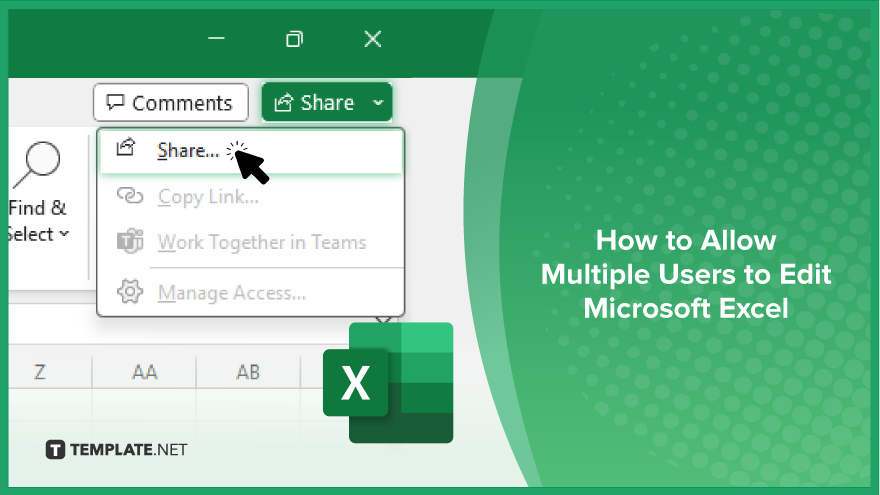Close the Excel window

[373, 39]
